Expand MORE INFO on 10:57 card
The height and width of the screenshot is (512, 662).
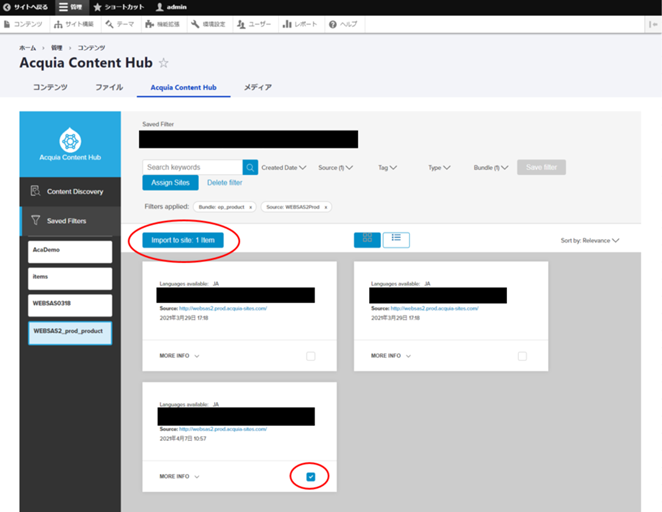point(179,477)
